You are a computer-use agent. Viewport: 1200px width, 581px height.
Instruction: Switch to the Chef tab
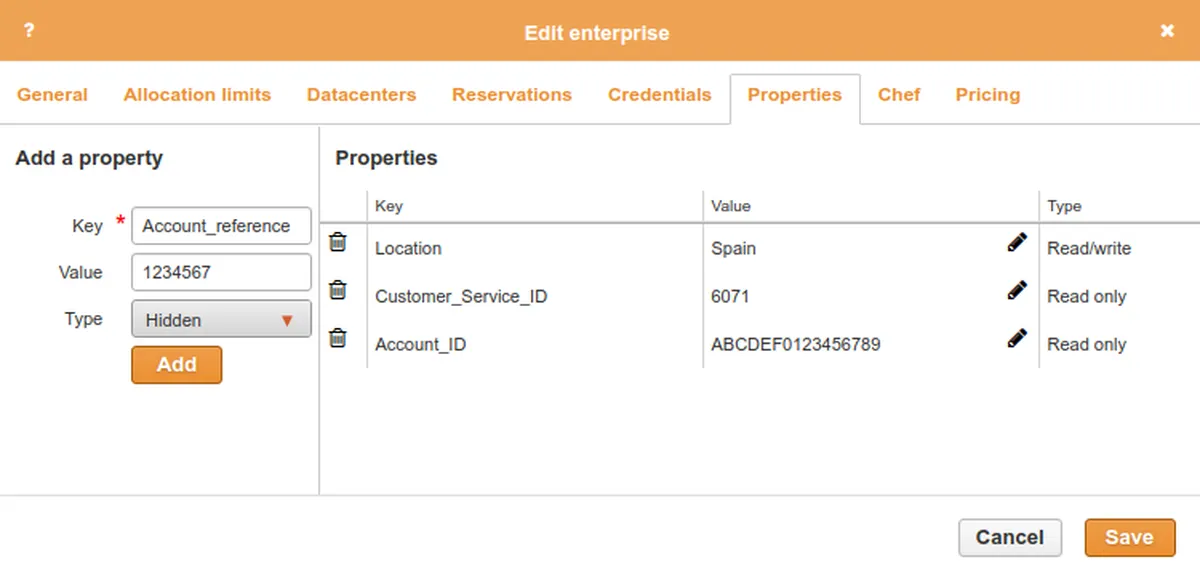[x=898, y=95]
